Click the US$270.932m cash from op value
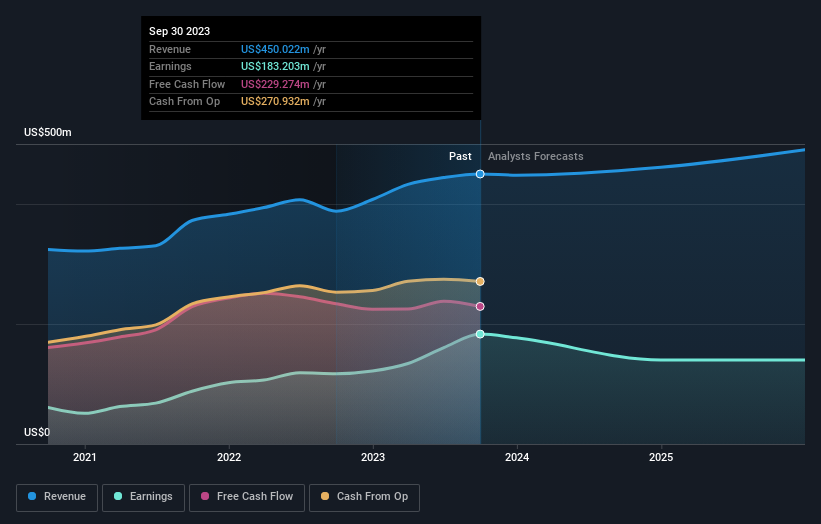This screenshot has height=524, width=821. pyautogui.click(x=275, y=102)
